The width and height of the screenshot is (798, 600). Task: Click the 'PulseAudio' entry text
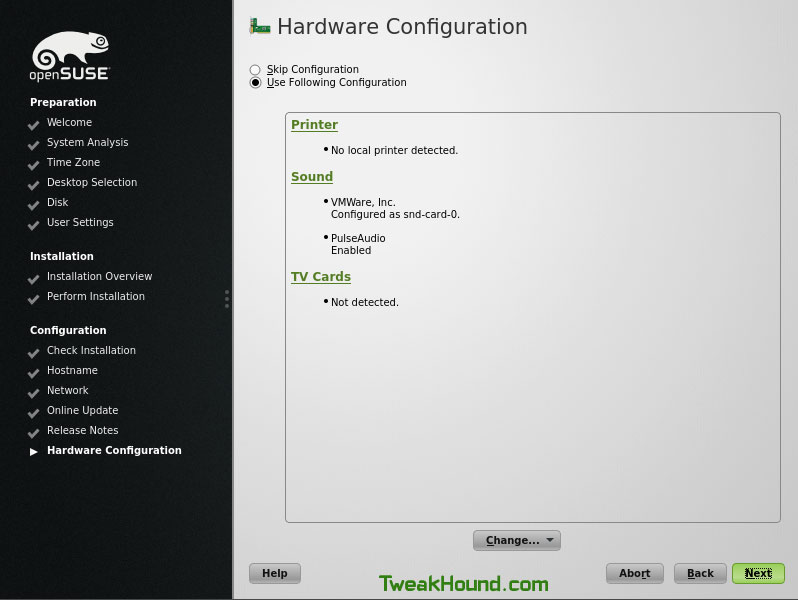[x=358, y=238]
